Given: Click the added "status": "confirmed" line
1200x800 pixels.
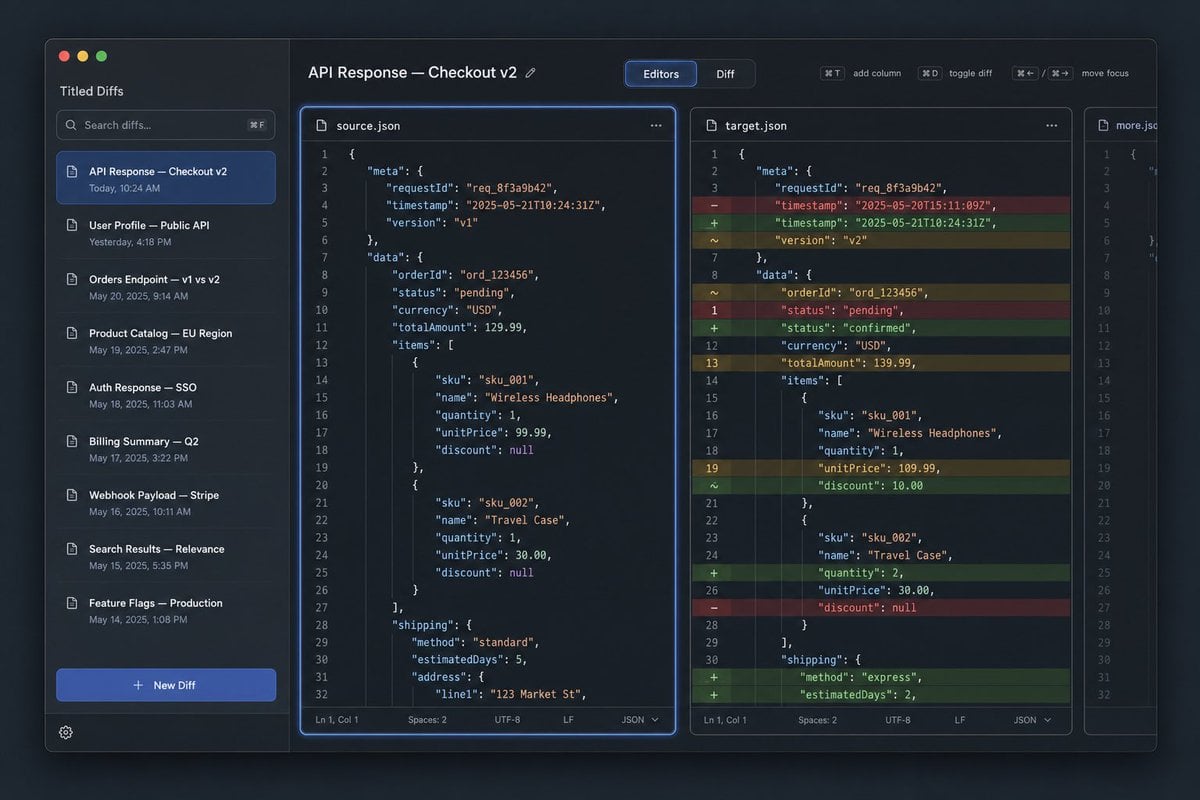Looking at the screenshot, I should pyautogui.click(x=880, y=328).
